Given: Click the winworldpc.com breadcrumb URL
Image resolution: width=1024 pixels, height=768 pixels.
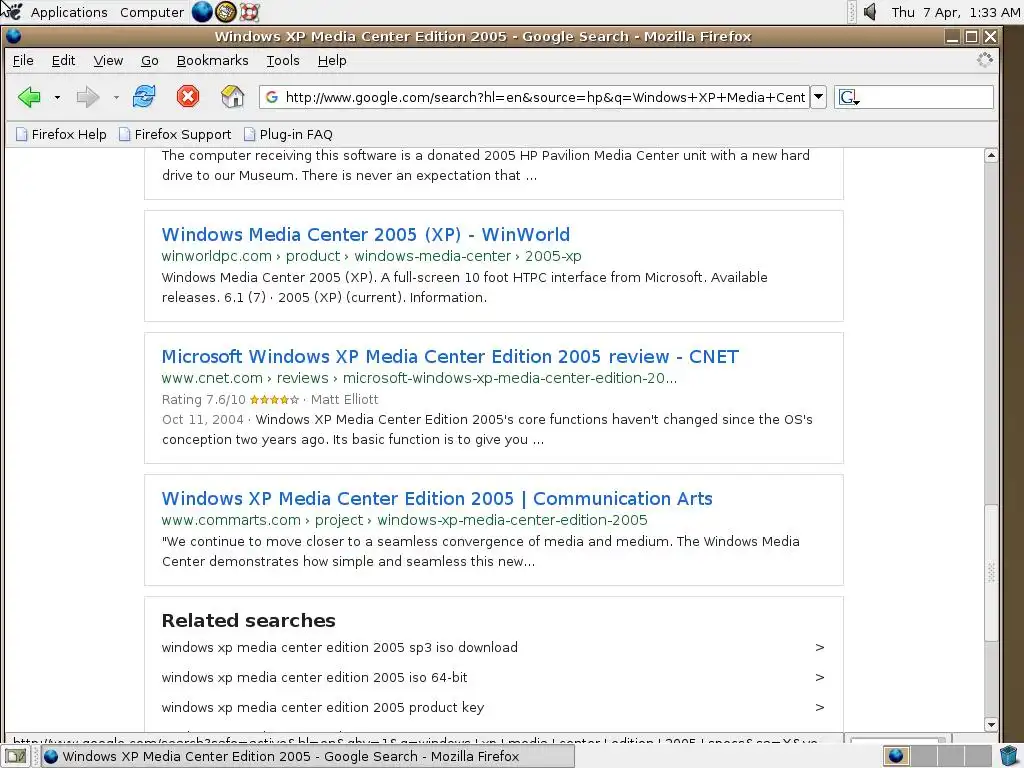Looking at the screenshot, I should pos(371,256).
